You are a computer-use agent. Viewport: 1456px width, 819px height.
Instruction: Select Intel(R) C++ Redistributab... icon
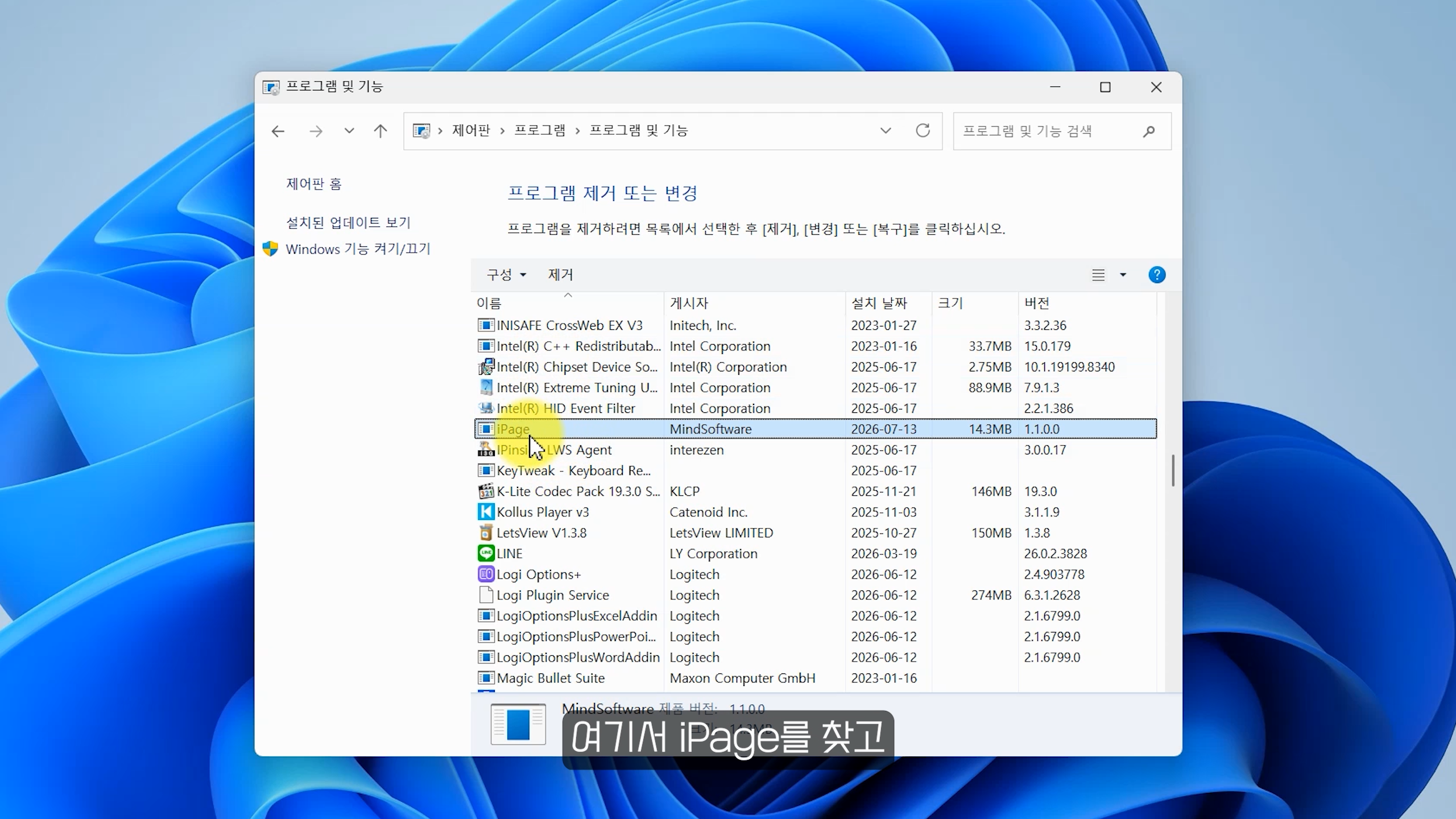[486, 346]
